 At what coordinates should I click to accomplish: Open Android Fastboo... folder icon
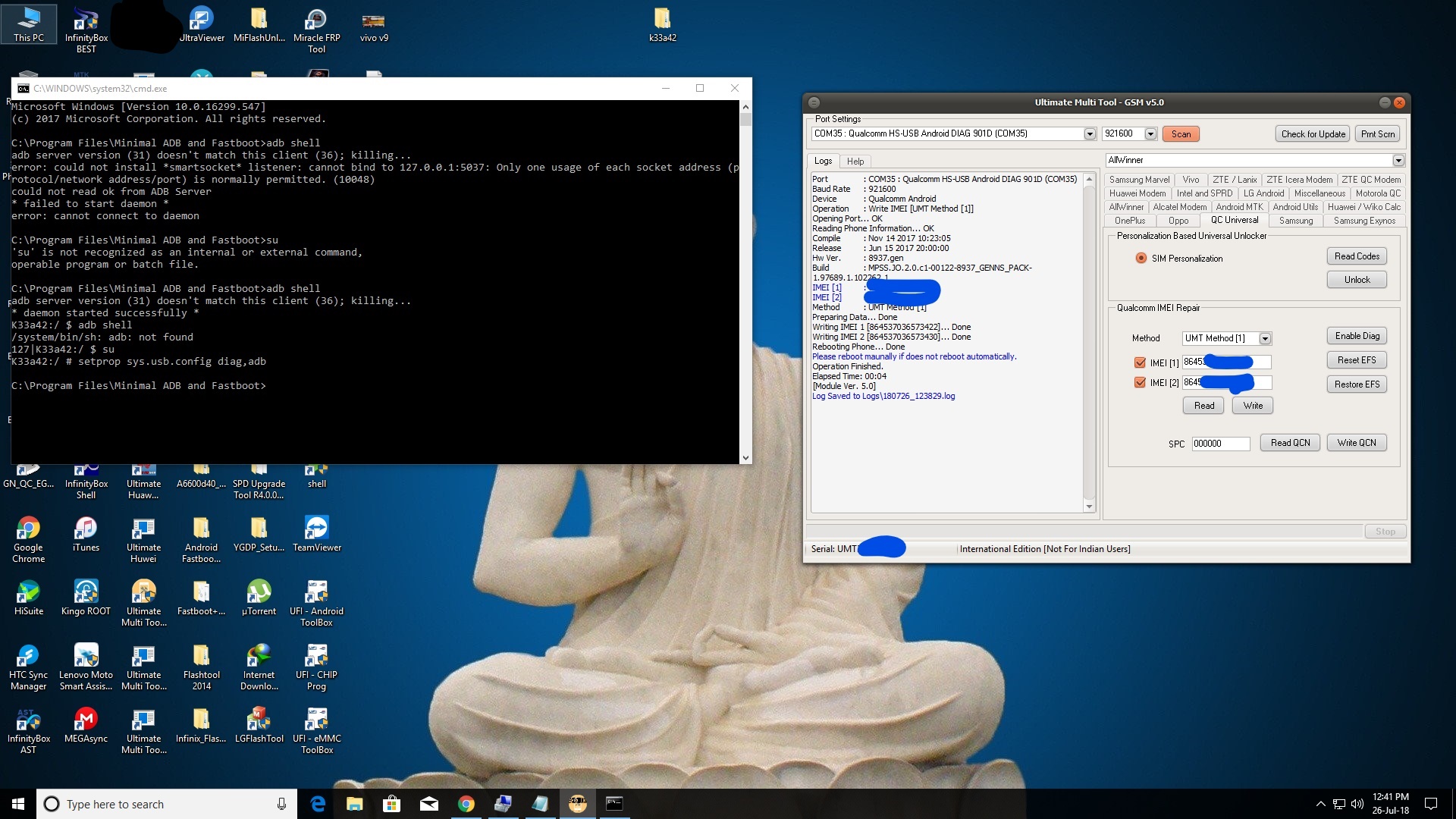coord(202,540)
